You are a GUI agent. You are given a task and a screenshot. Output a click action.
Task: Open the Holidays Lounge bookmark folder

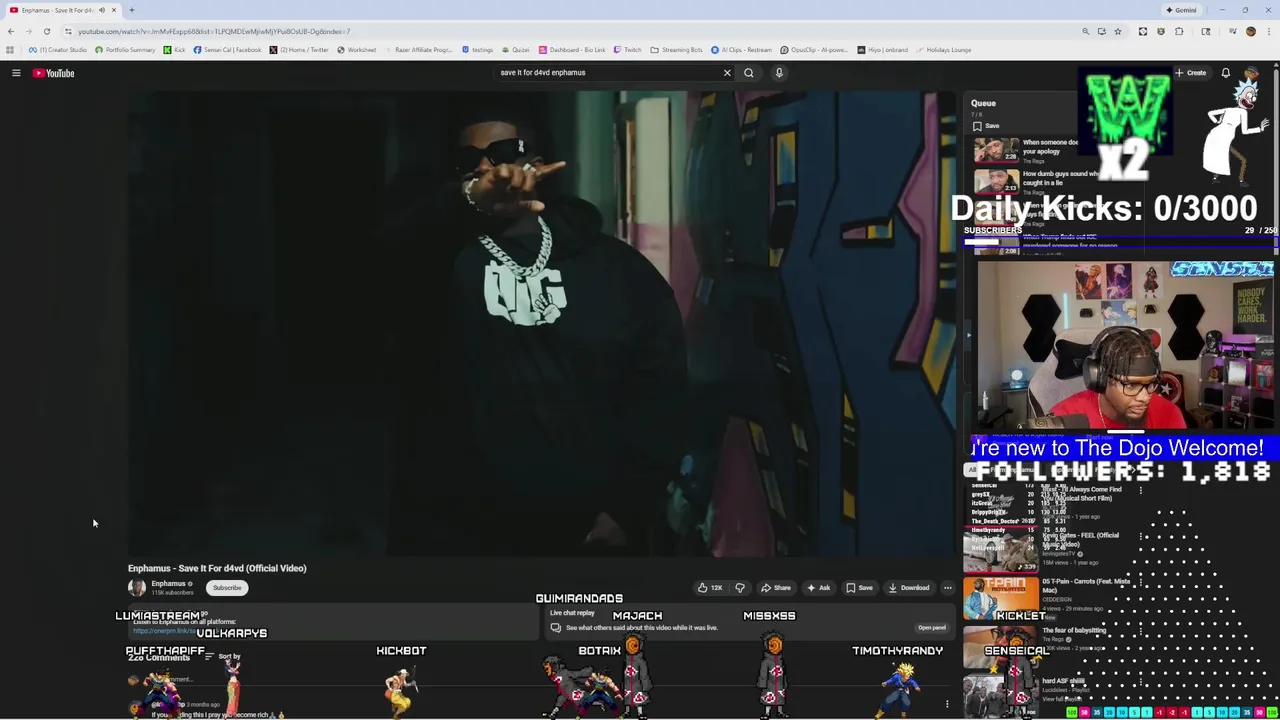pyautogui.click(x=942, y=50)
